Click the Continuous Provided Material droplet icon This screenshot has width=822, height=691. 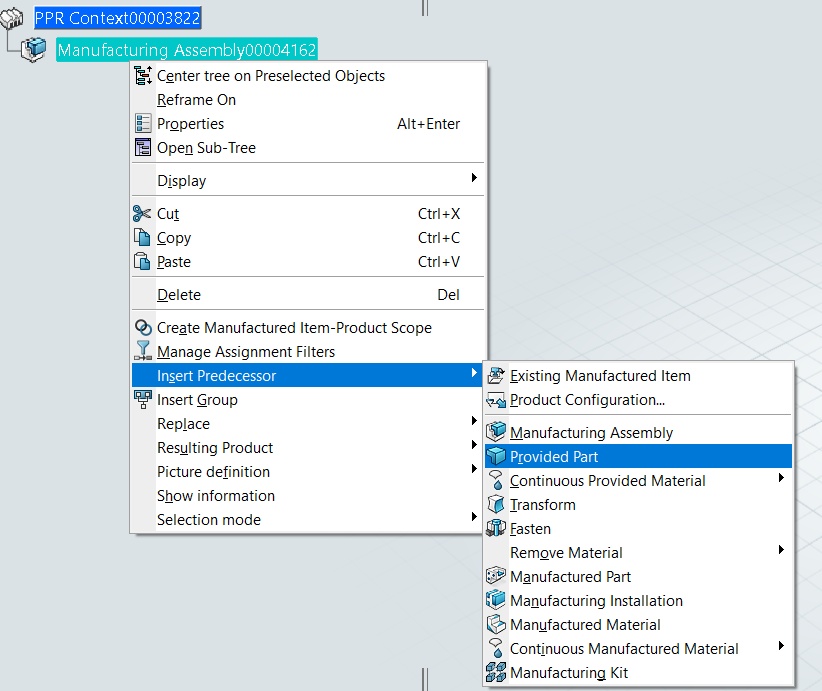tap(496, 480)
